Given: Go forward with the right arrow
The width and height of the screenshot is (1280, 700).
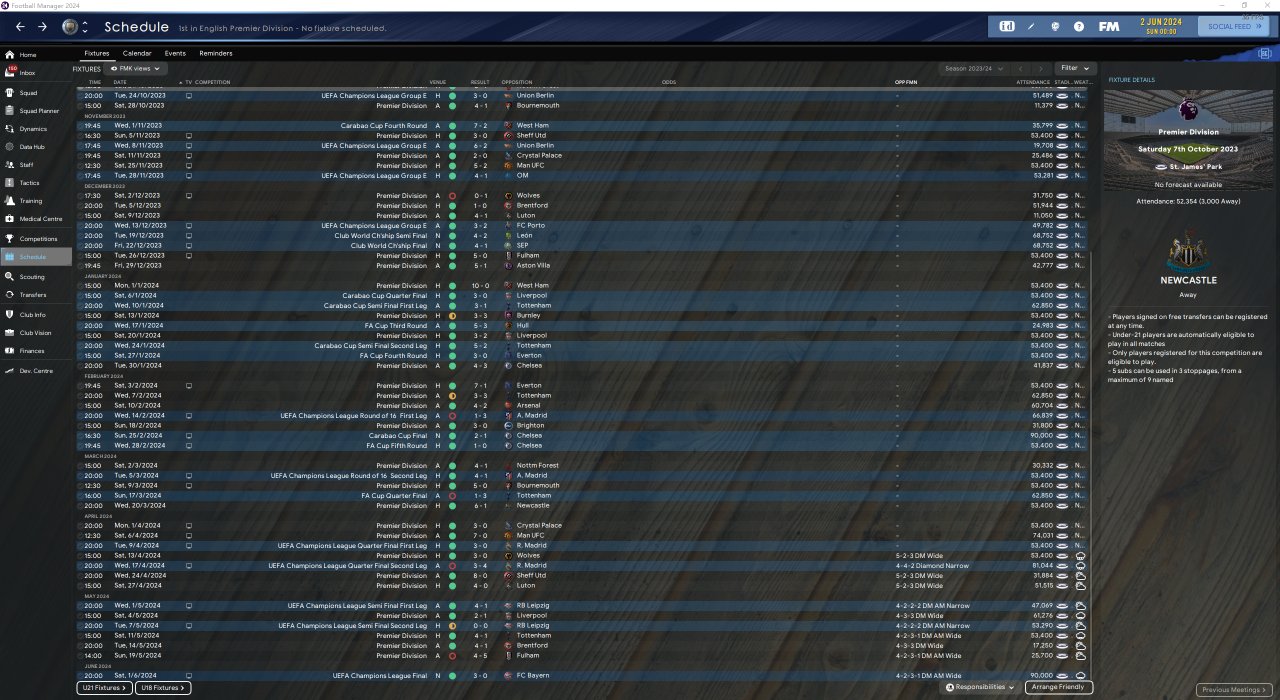Looking at the screenshot, I should click(42, 26).
